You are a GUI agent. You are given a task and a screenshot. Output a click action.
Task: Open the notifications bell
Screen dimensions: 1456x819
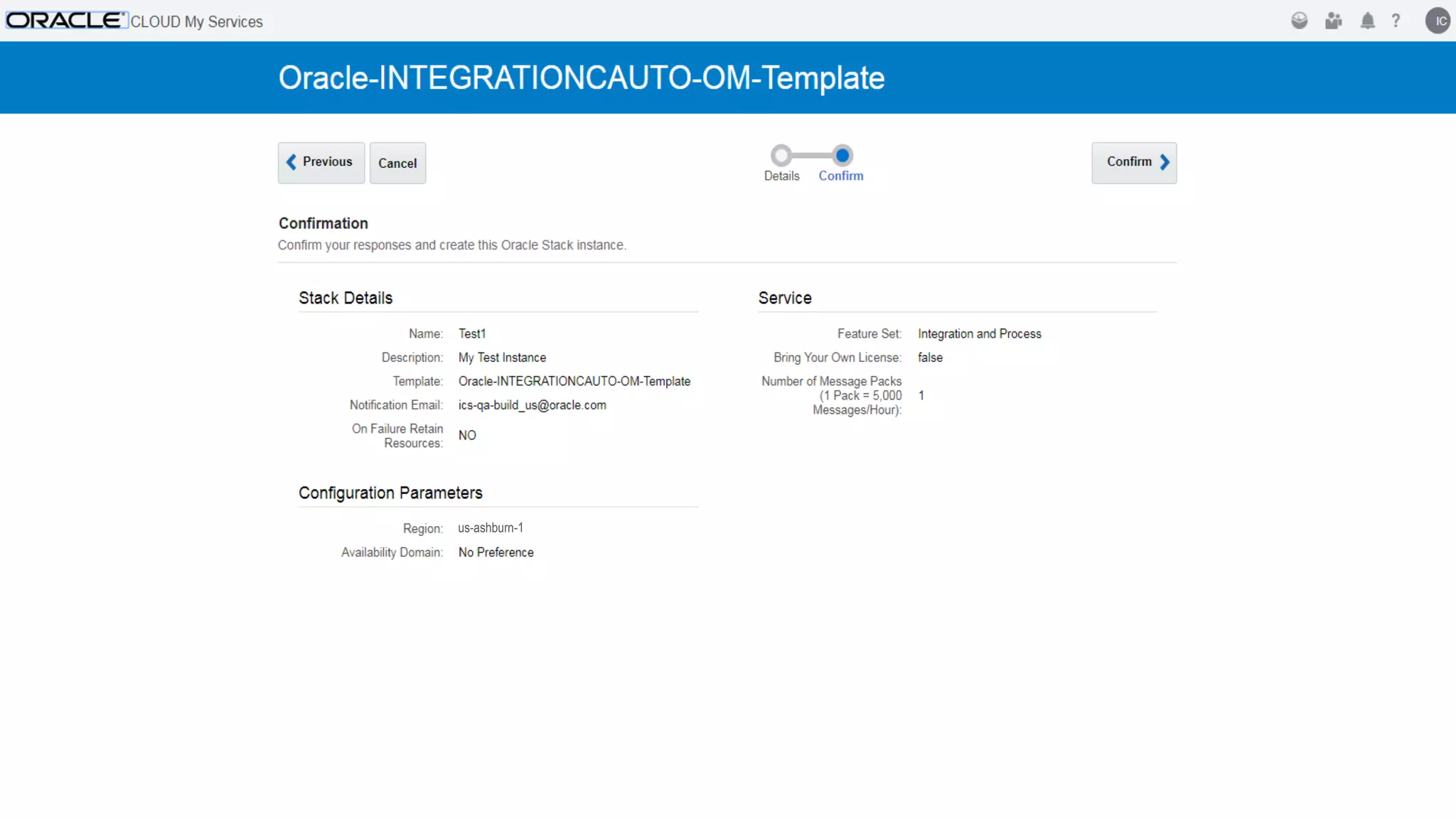(x=1367, y=21)
